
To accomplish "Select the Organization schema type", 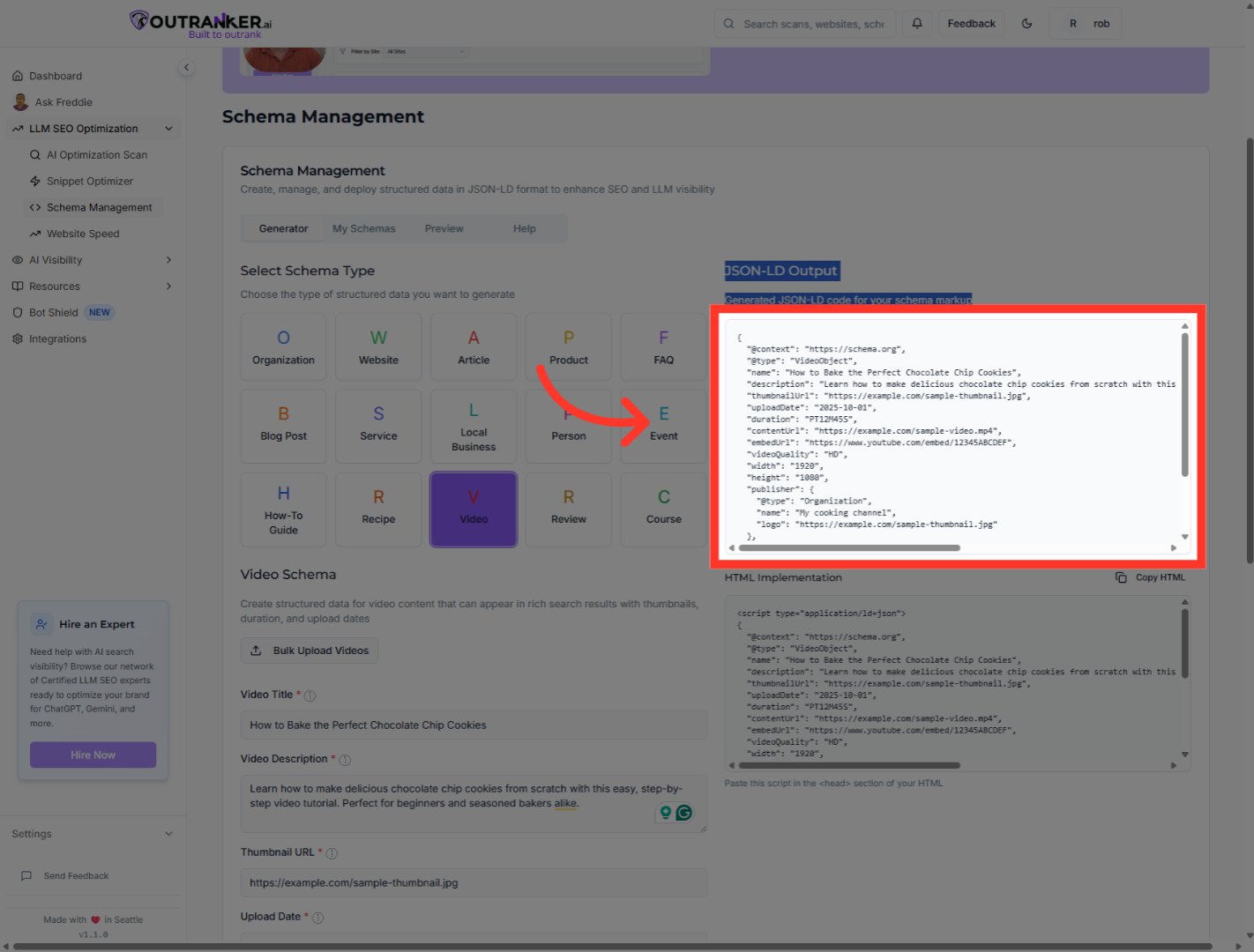I will pyautogui.click(x=283, y=346).
